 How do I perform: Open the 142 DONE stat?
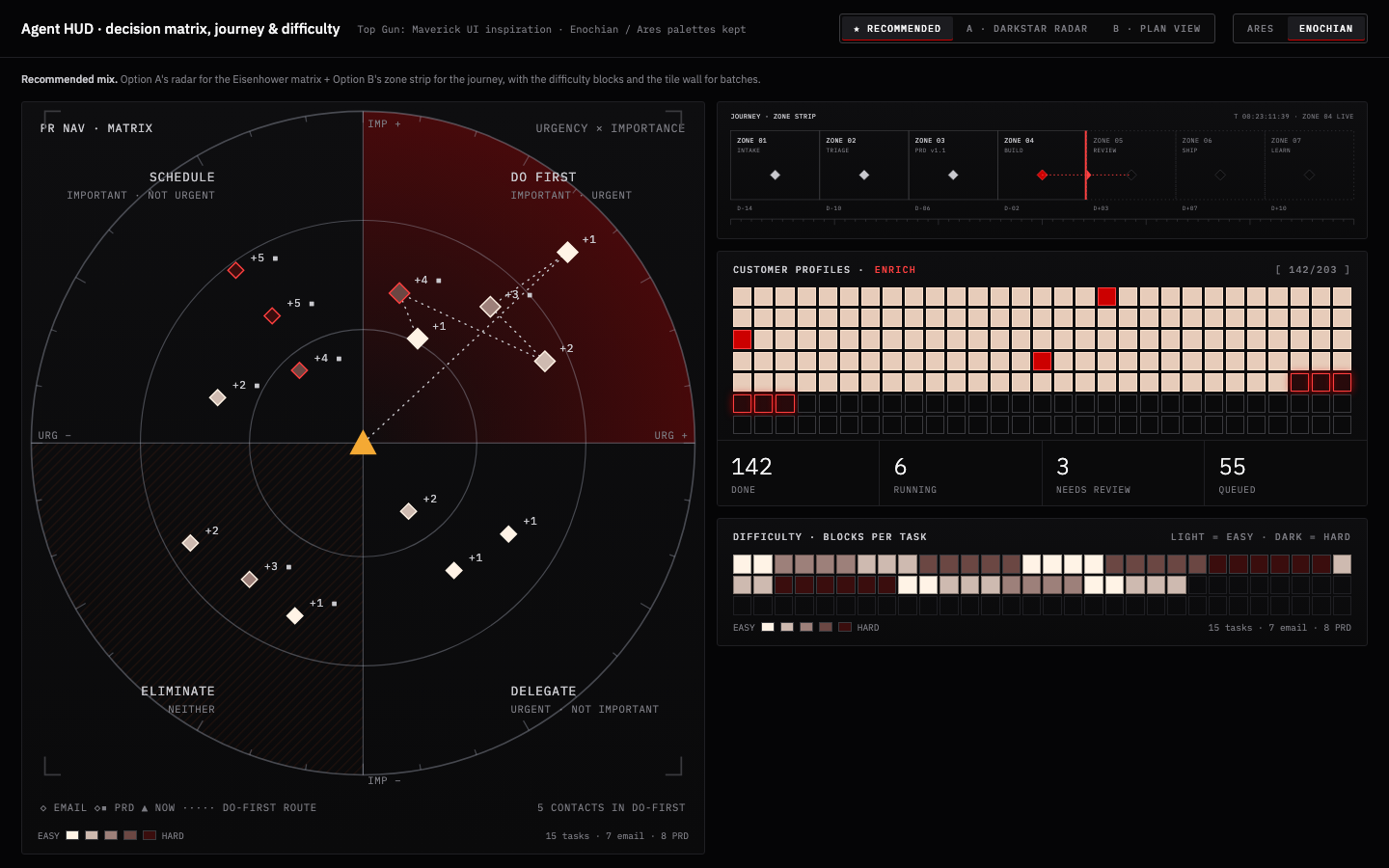point(799,474)
